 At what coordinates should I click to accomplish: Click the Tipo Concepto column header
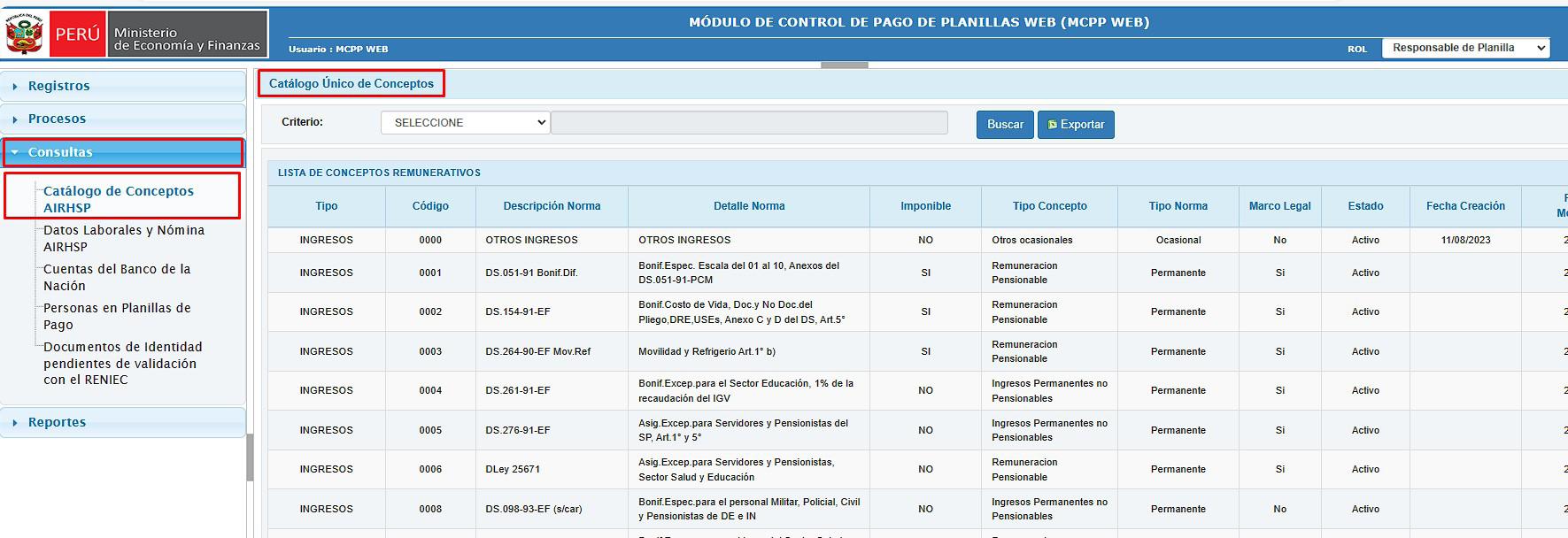1049,206
